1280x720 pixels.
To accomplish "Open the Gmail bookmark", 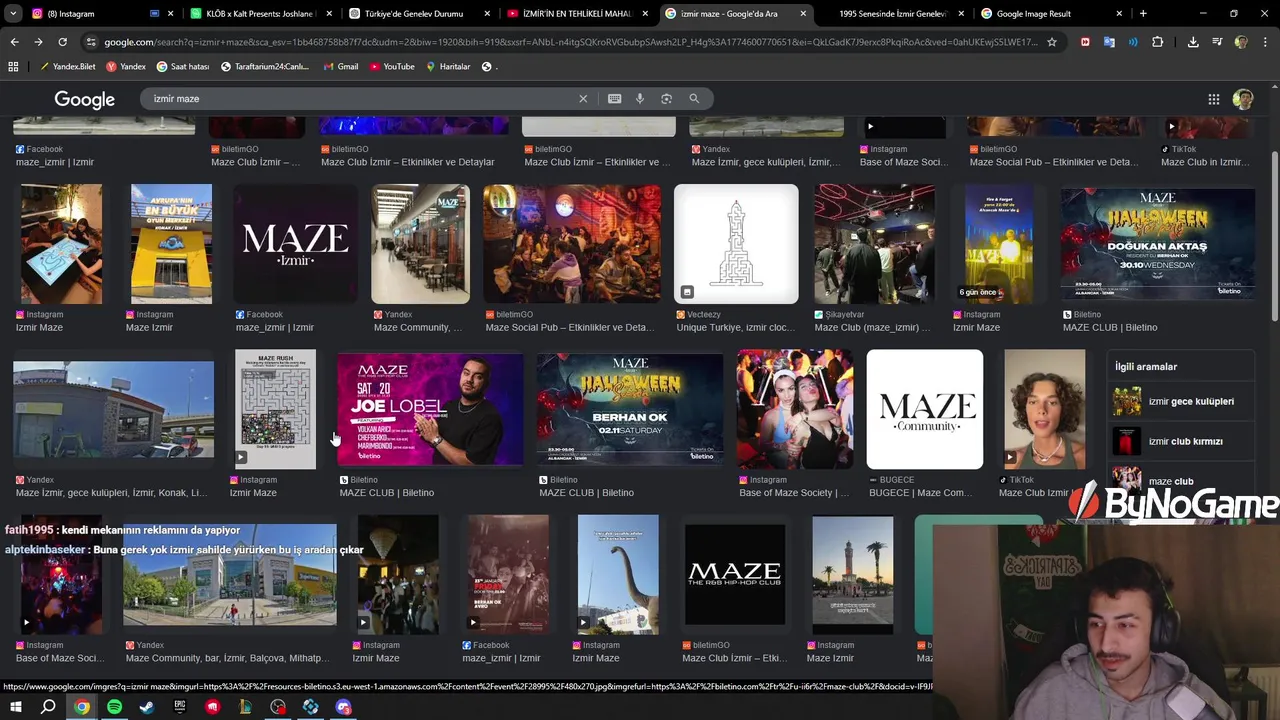I will 340,66.
